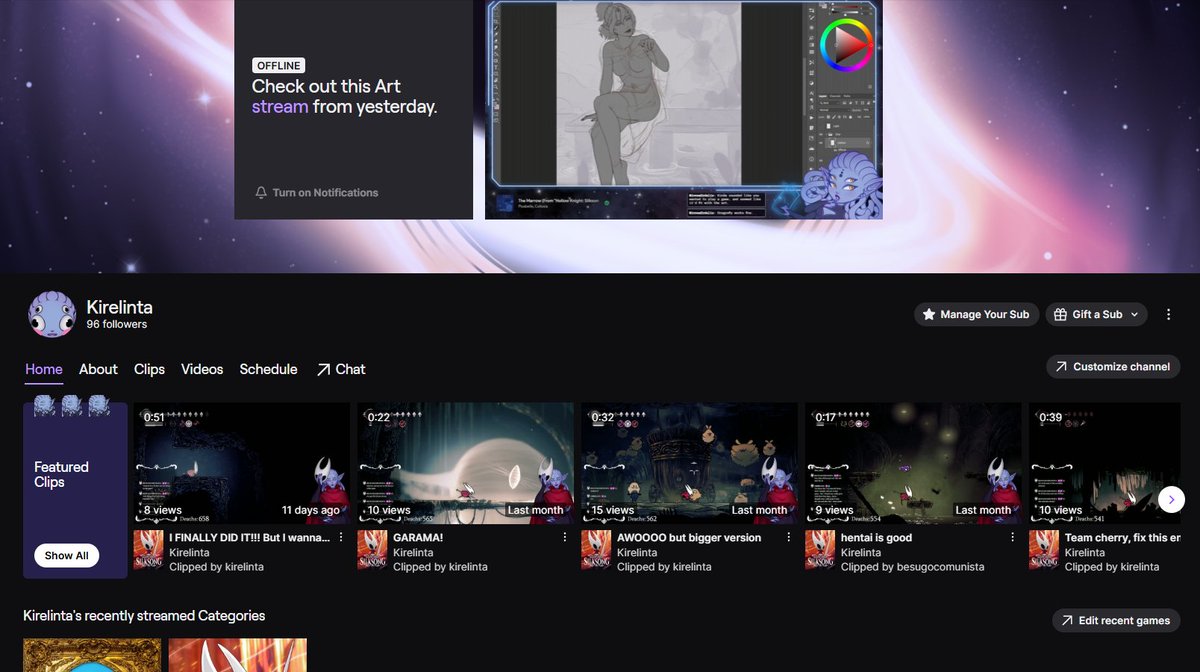The width and height of the screenshot is (1200, 672).
Task: Click the star icon in Manage Your Sub
Action: (x=929, y=314)
